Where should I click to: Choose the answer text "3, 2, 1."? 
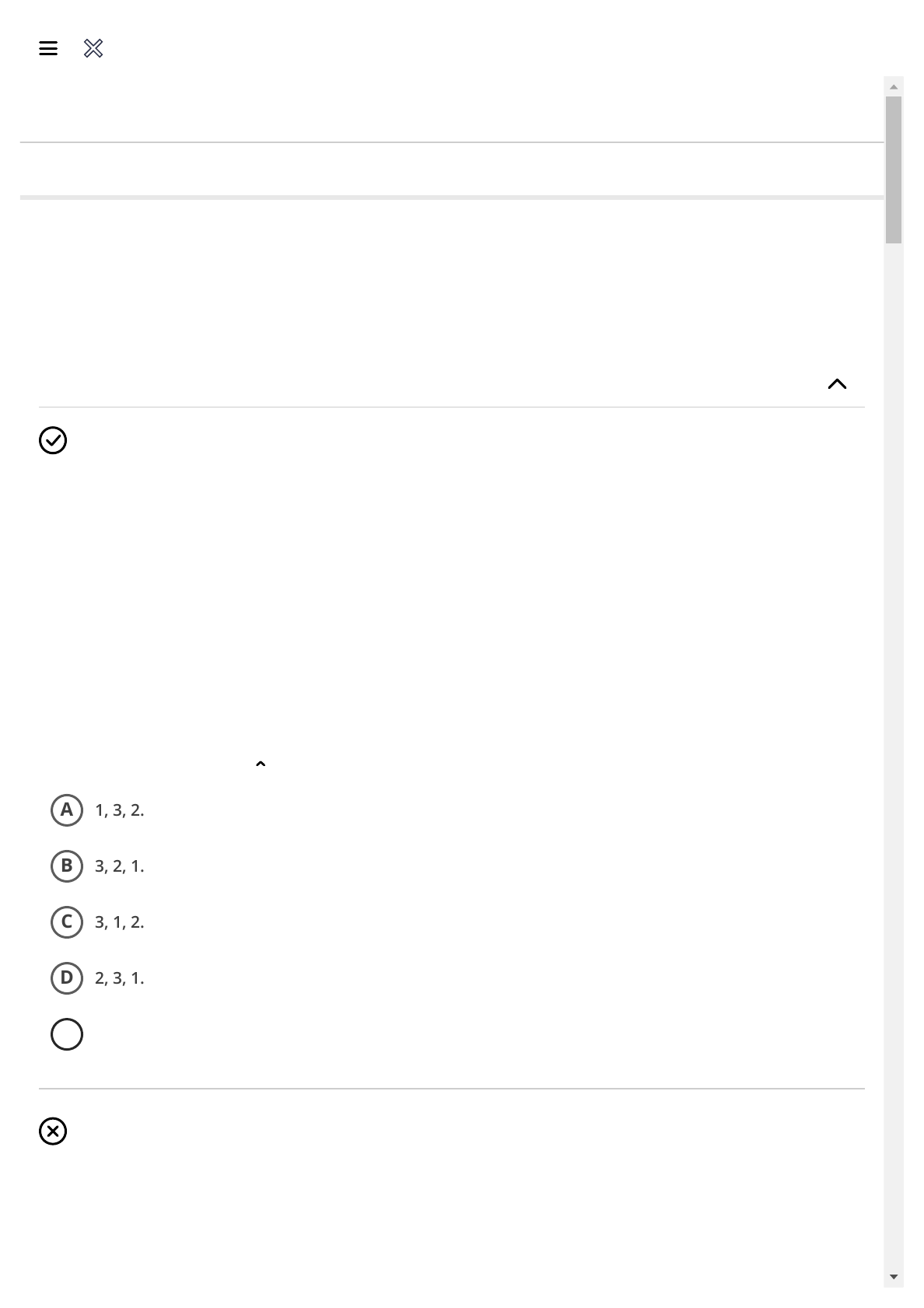point(120,866)
